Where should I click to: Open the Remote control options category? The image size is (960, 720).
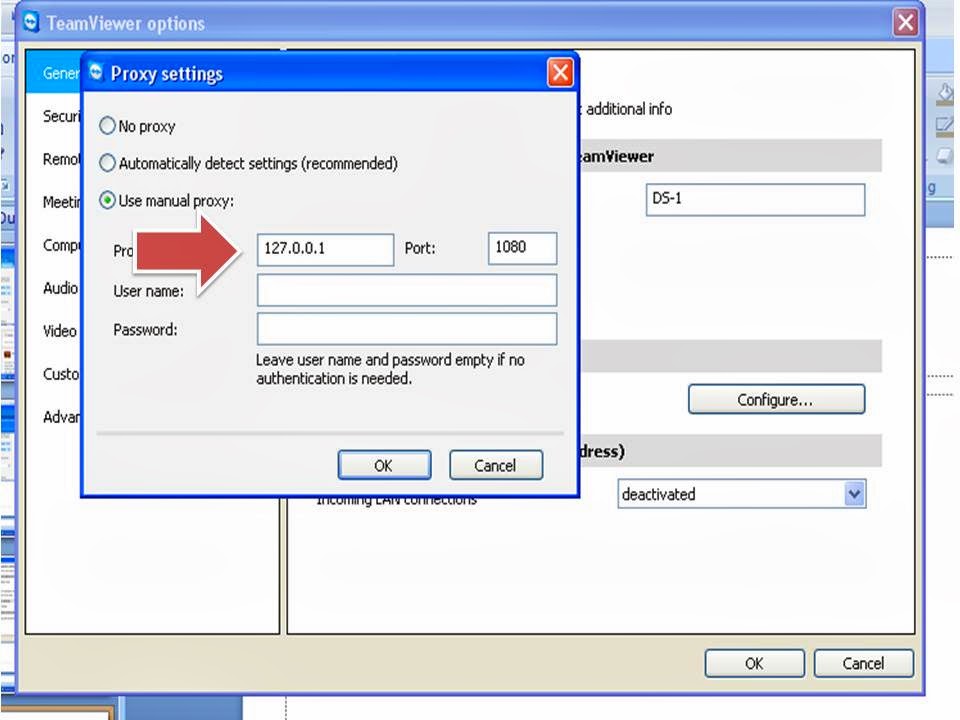point(54,159)
